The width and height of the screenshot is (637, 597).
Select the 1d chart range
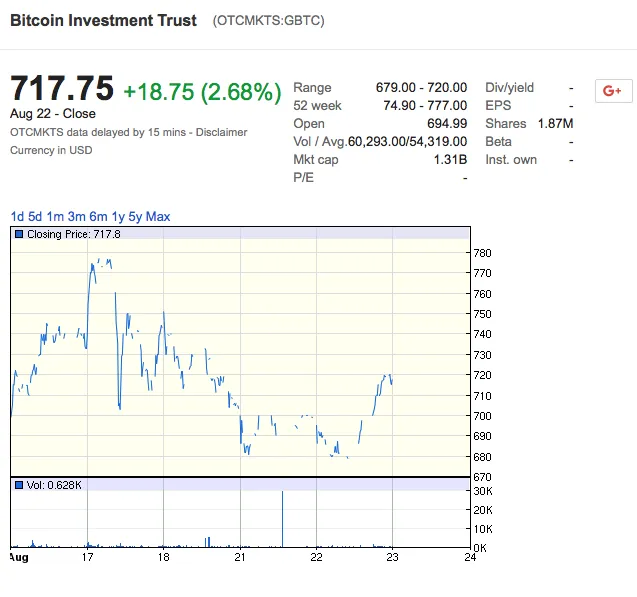[x=17, y=217]
